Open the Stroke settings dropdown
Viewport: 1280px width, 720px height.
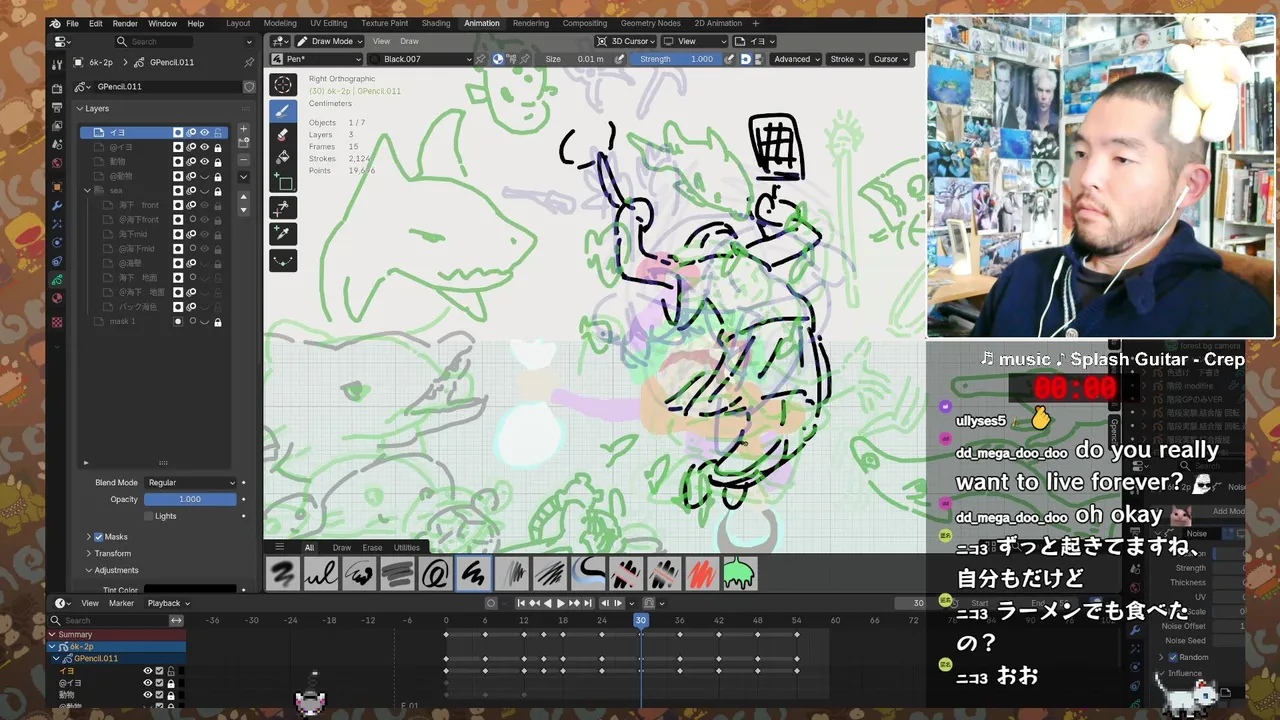(x=846, y=59)
